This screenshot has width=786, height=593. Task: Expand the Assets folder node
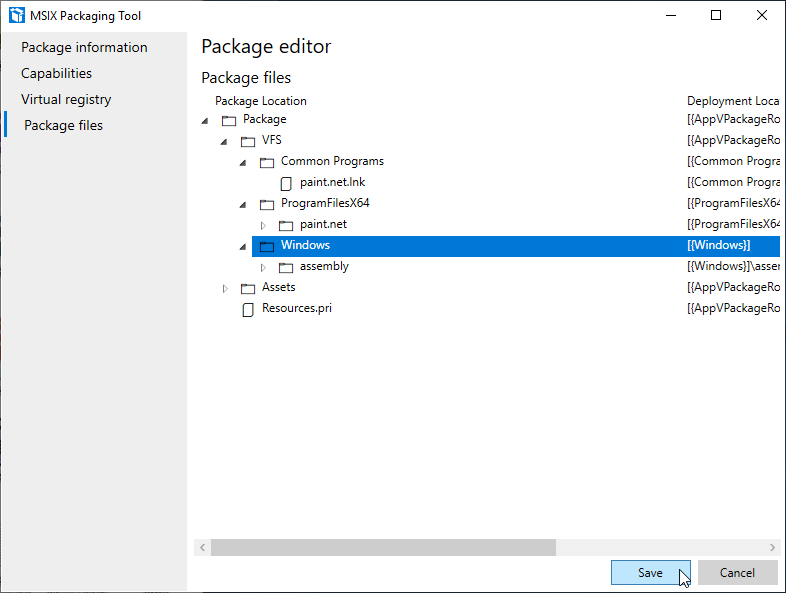225,288
